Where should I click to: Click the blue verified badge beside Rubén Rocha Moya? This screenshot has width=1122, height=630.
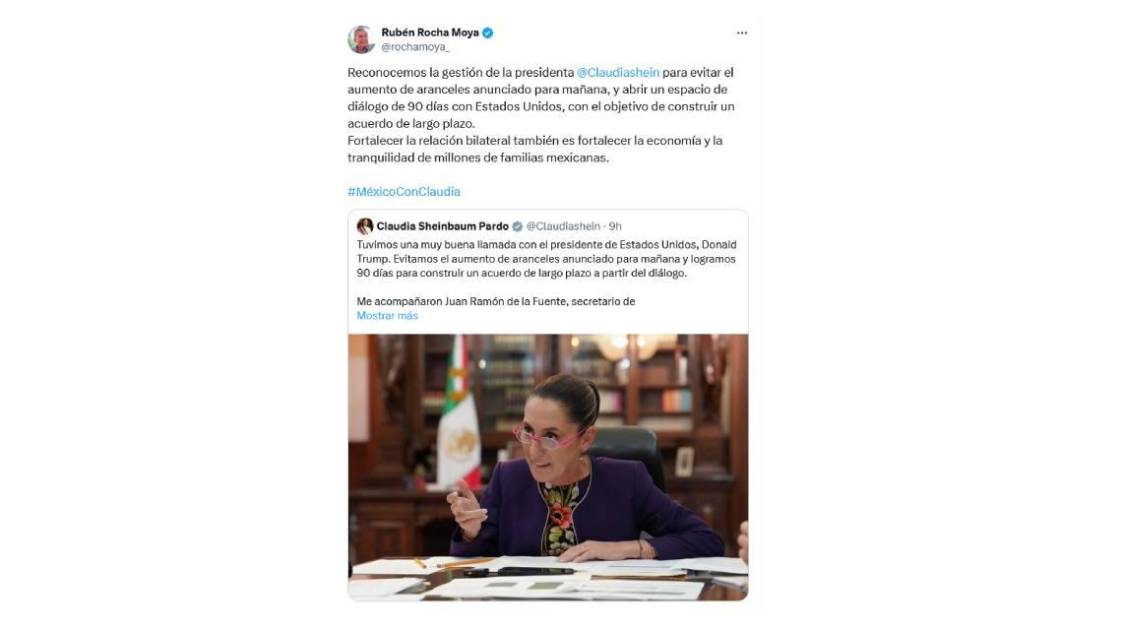(x=487, y=33)
